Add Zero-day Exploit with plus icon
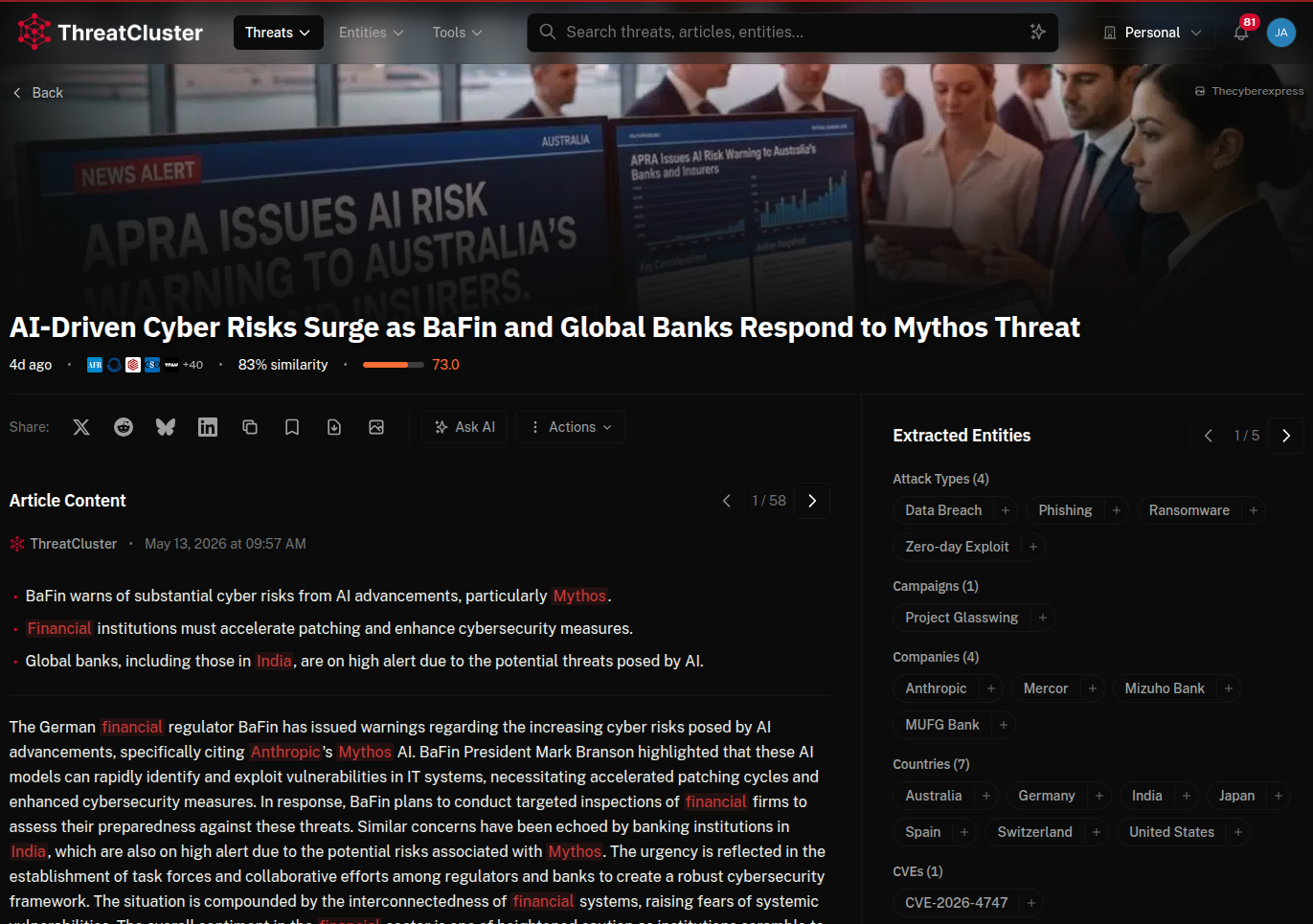 1033,547
